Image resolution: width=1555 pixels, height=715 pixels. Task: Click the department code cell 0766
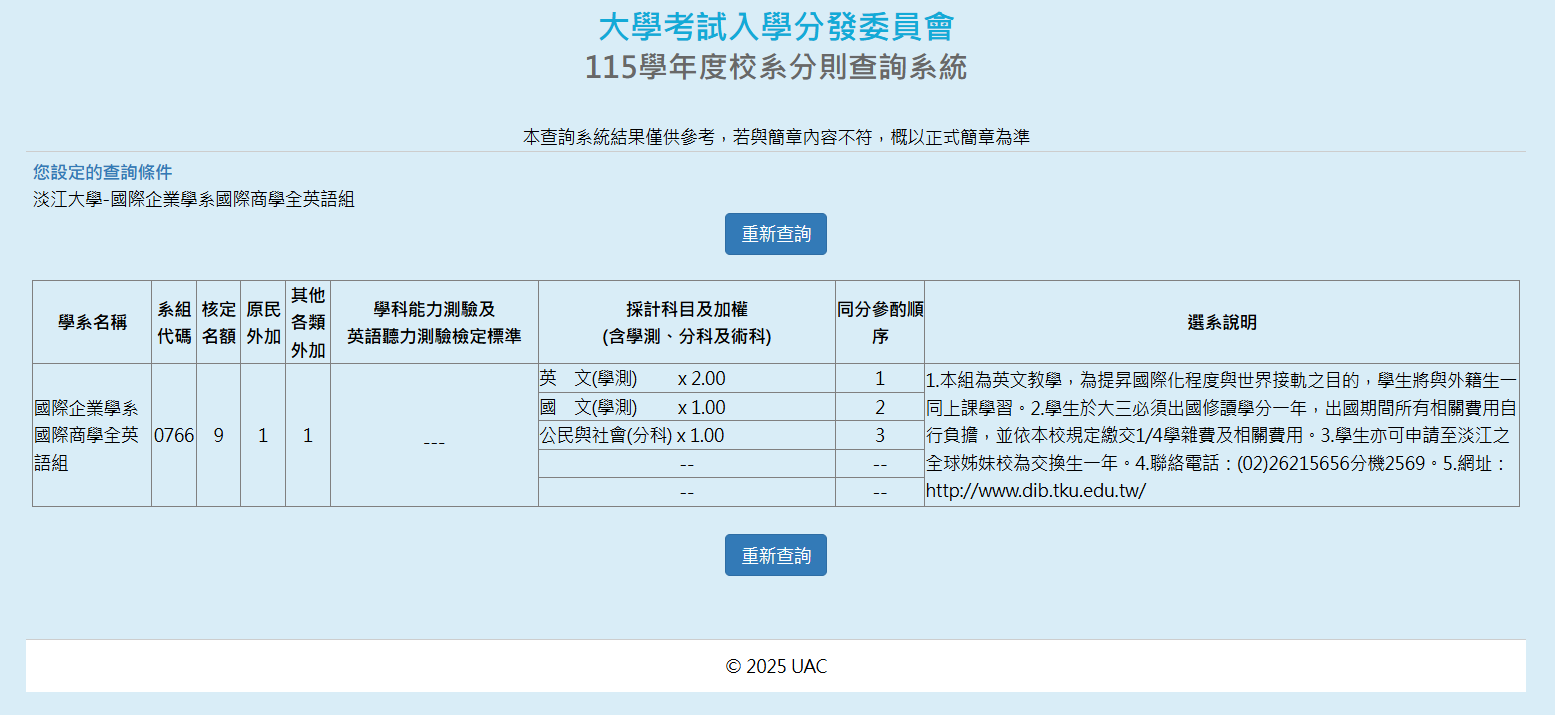pos(174,436)
